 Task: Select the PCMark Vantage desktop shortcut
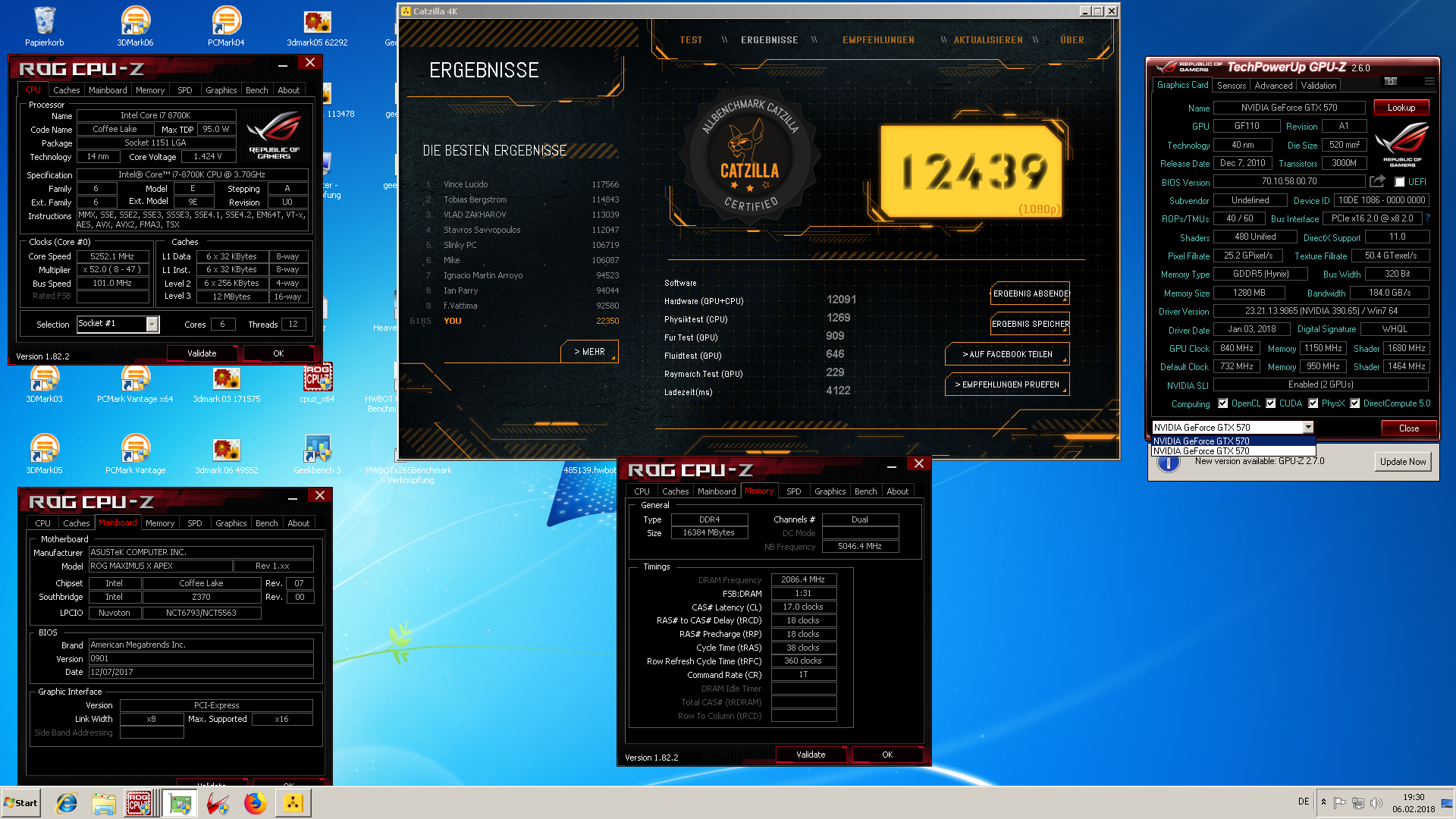(x=136, y=453)
